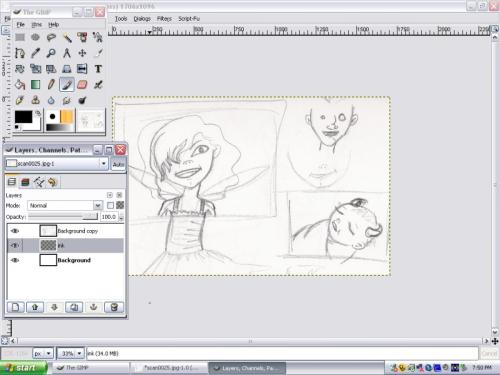Select the Fuzzy Select wand tool
The image size is (500, 375).
point(67,37)
